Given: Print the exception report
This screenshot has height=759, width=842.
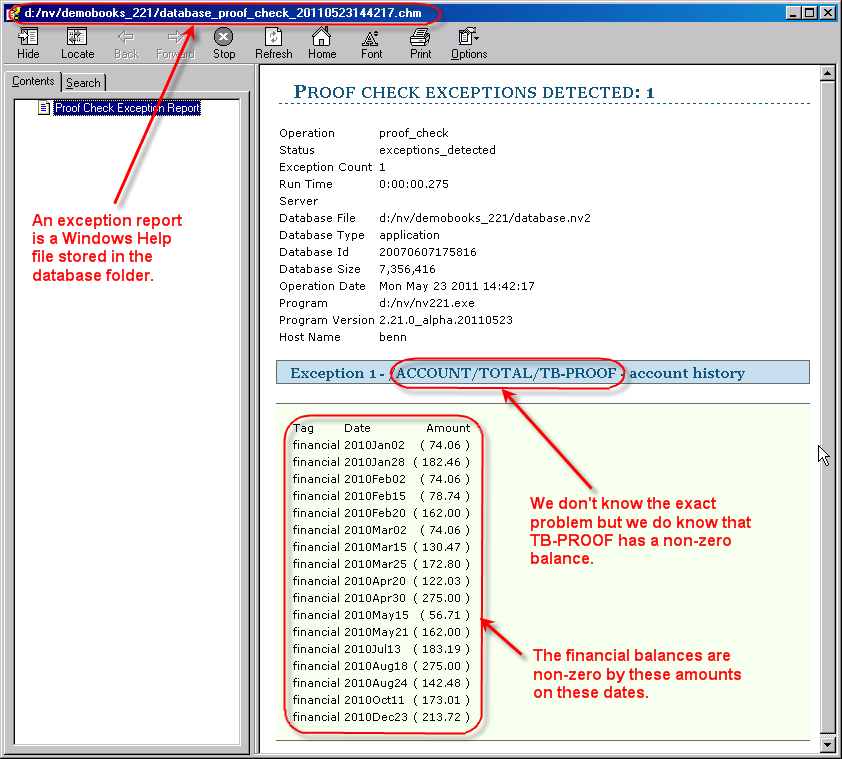Looking at the screenshot, I should pos(420,43).
